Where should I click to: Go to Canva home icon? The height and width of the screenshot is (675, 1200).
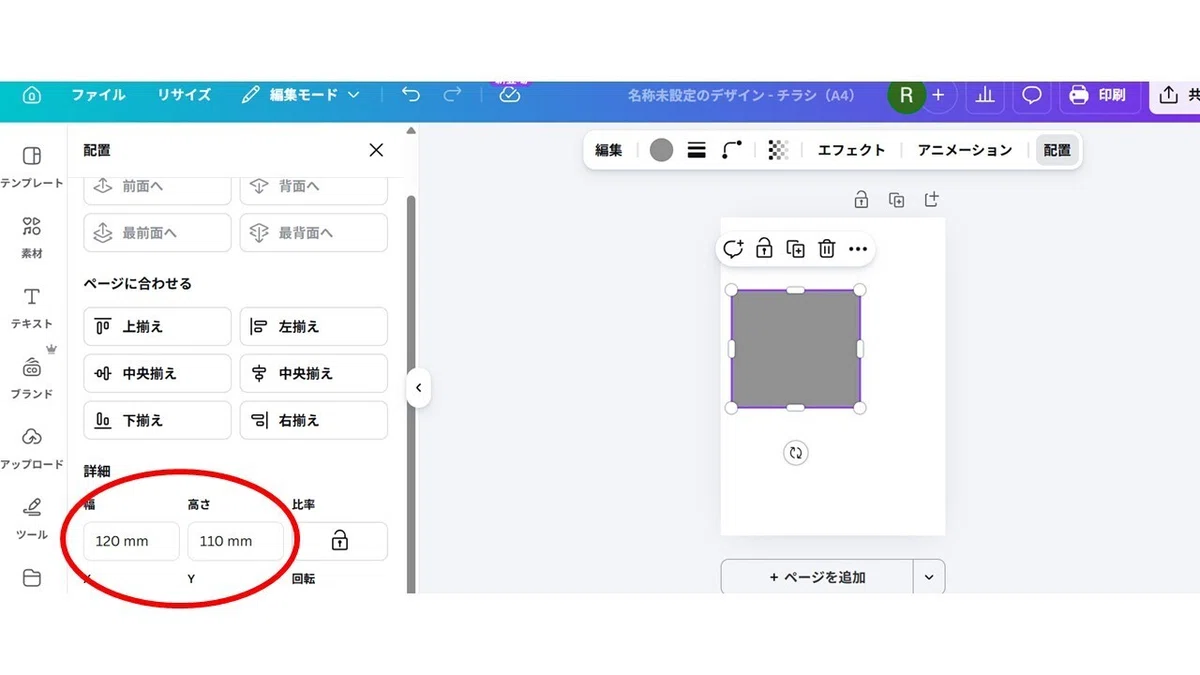(32, 95)
